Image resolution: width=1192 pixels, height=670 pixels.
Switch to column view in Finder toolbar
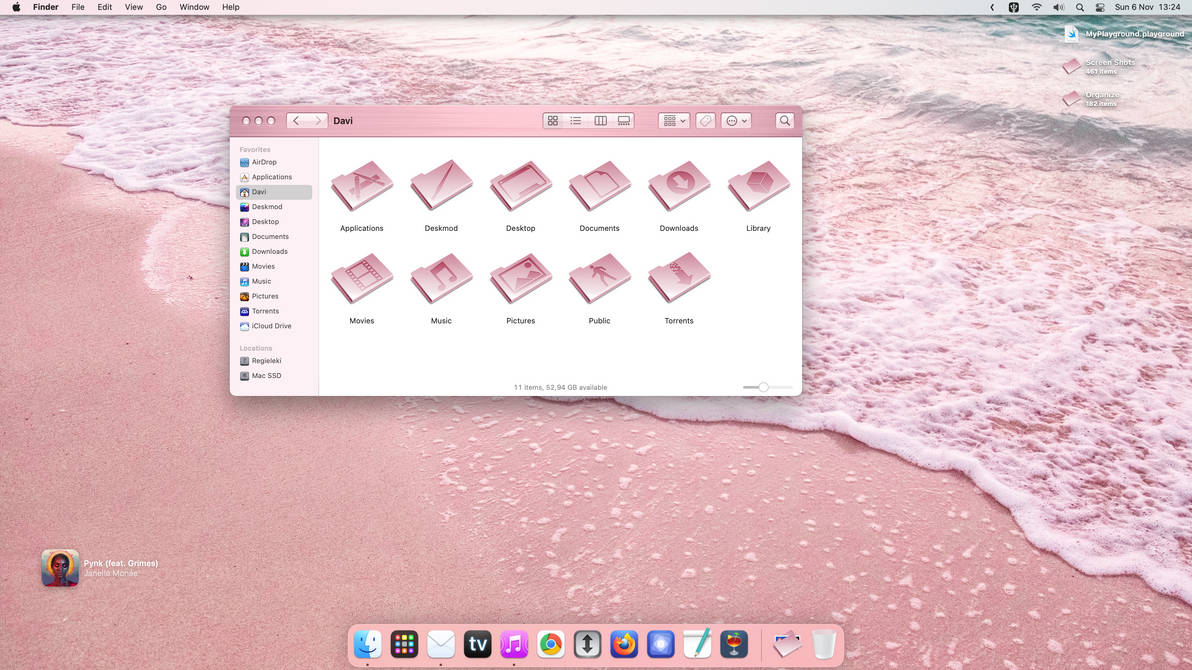pos(600,121)
